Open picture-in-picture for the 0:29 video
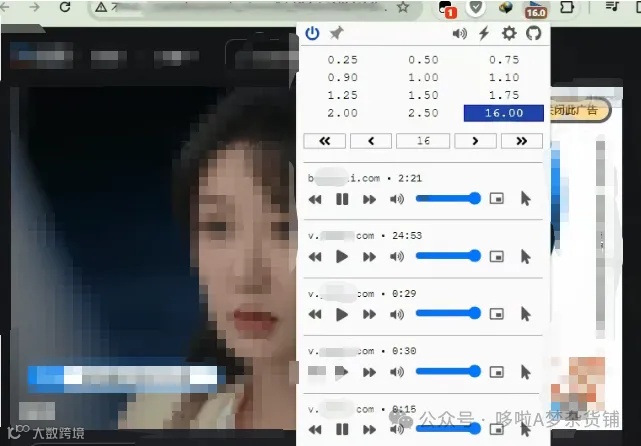 pyautogui.click(x=497, y=314)
